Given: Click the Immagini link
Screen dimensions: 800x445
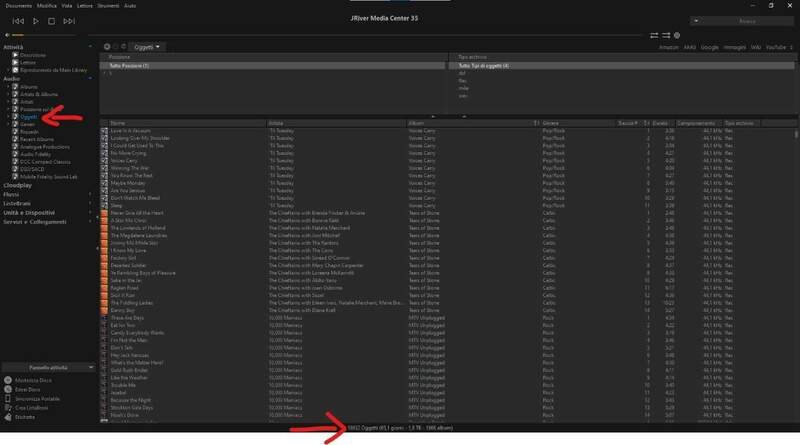Looking at the screenshot, I should pyautogui.click(x=735, y=47).
